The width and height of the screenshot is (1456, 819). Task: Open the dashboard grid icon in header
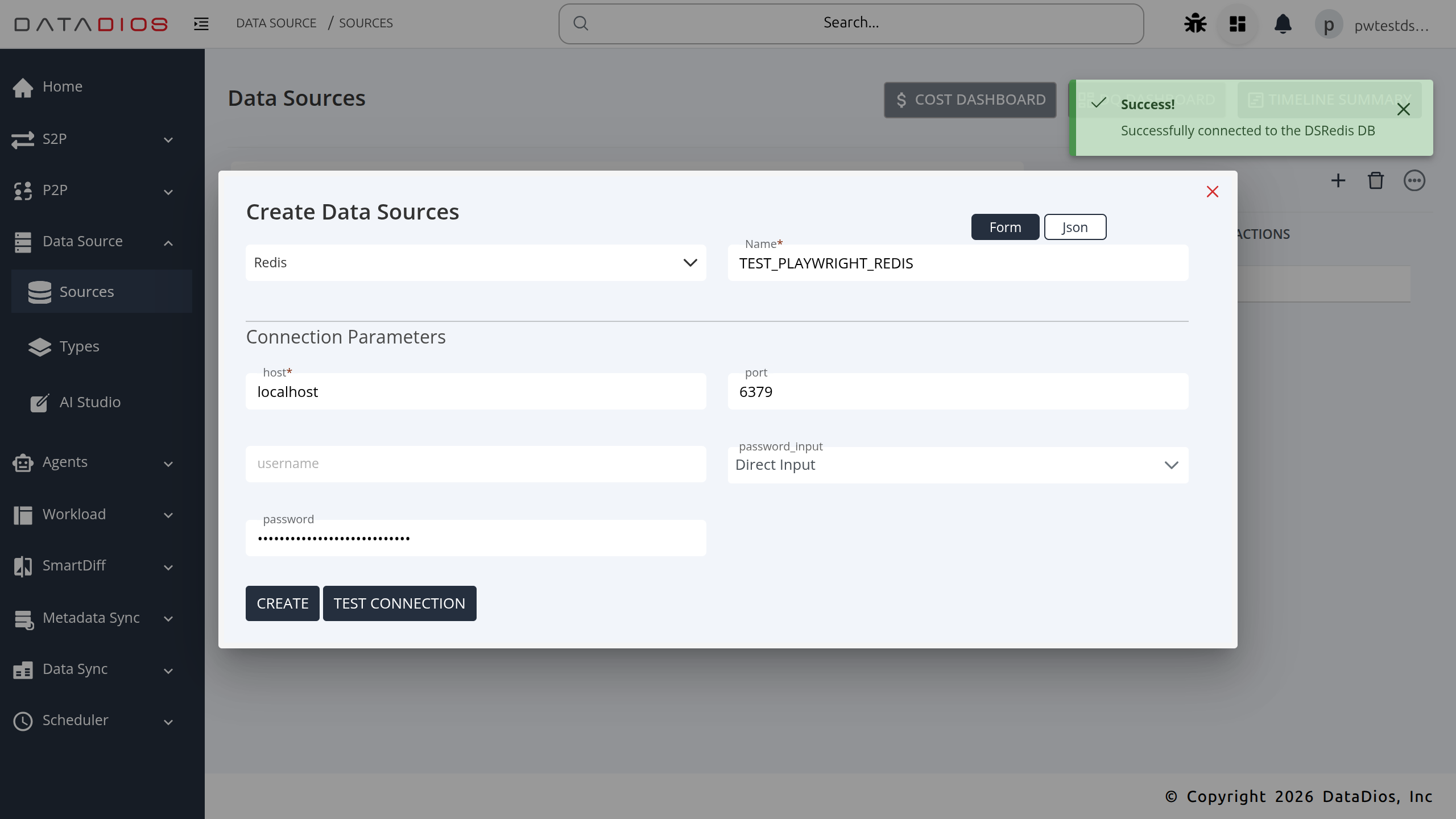(1238, 24)
